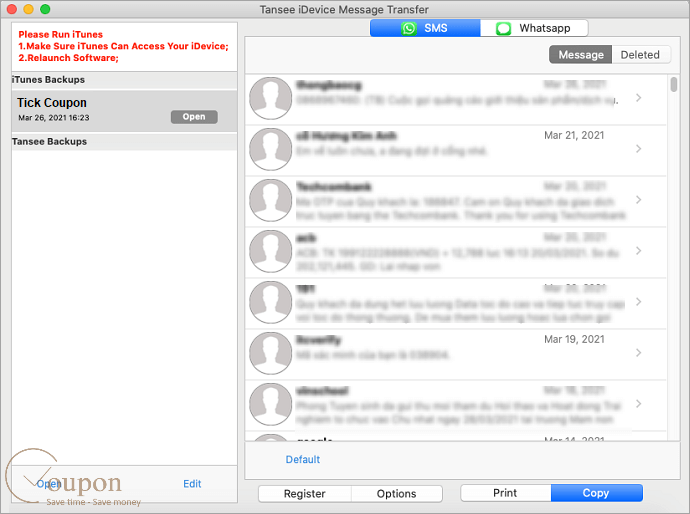Viewport: 690px width, 514px height.
Task: Switch to the Whatsapp tab
Action: tap(534, 28)
